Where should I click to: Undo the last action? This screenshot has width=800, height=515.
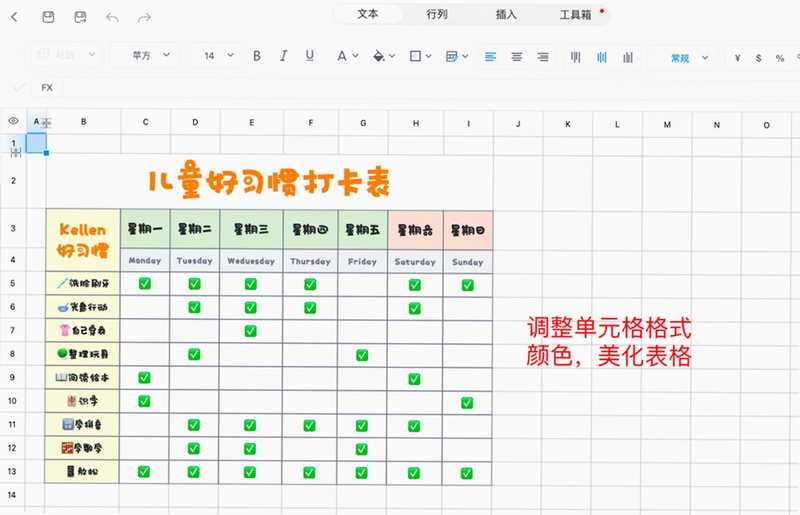click(x=112, y=18)
